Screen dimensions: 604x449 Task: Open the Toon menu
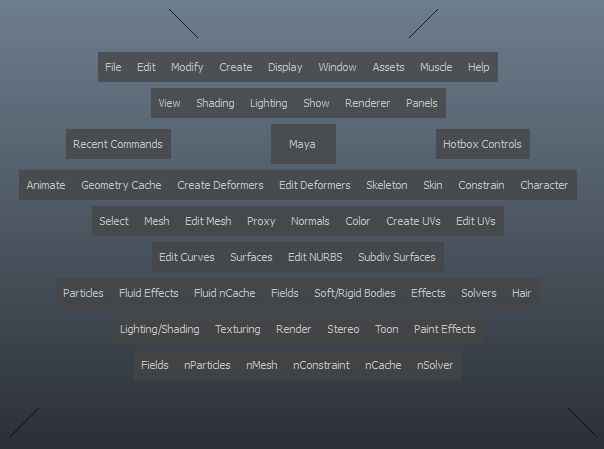tap(387, 329)
